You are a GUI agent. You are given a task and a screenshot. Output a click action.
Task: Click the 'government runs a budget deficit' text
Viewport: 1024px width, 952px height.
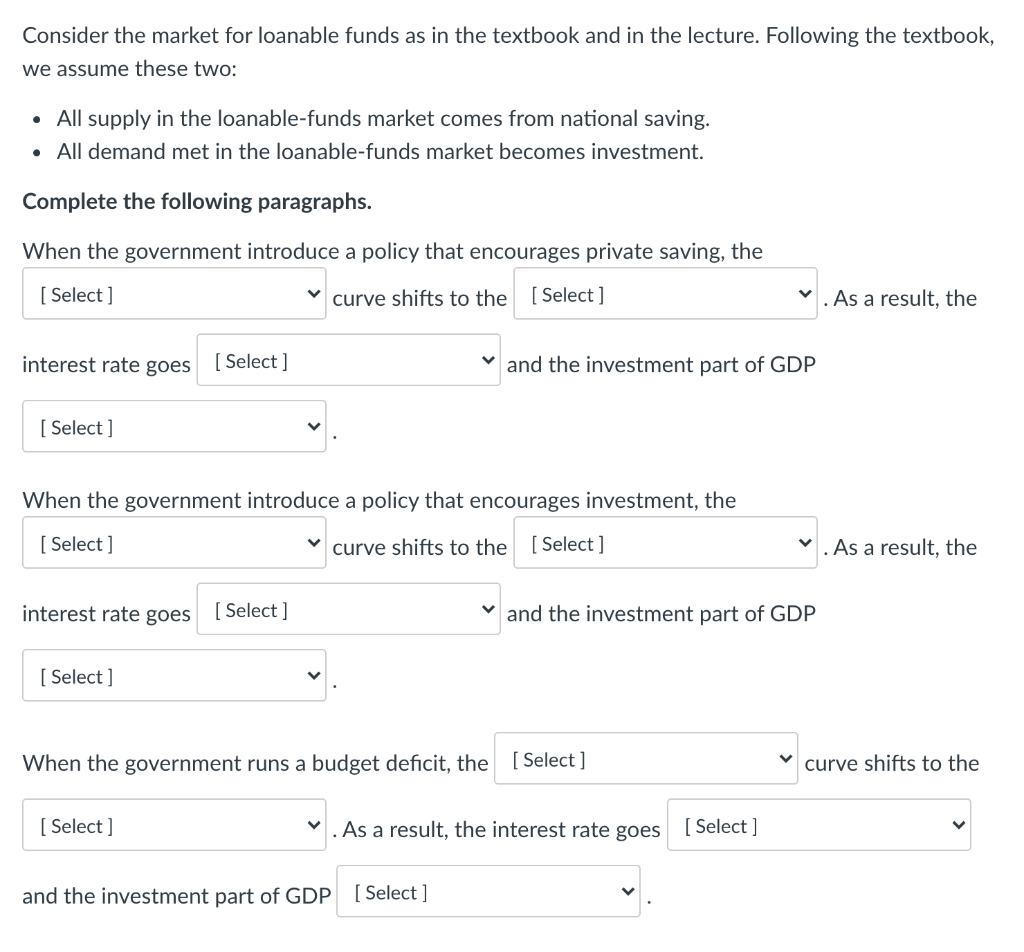255,763
